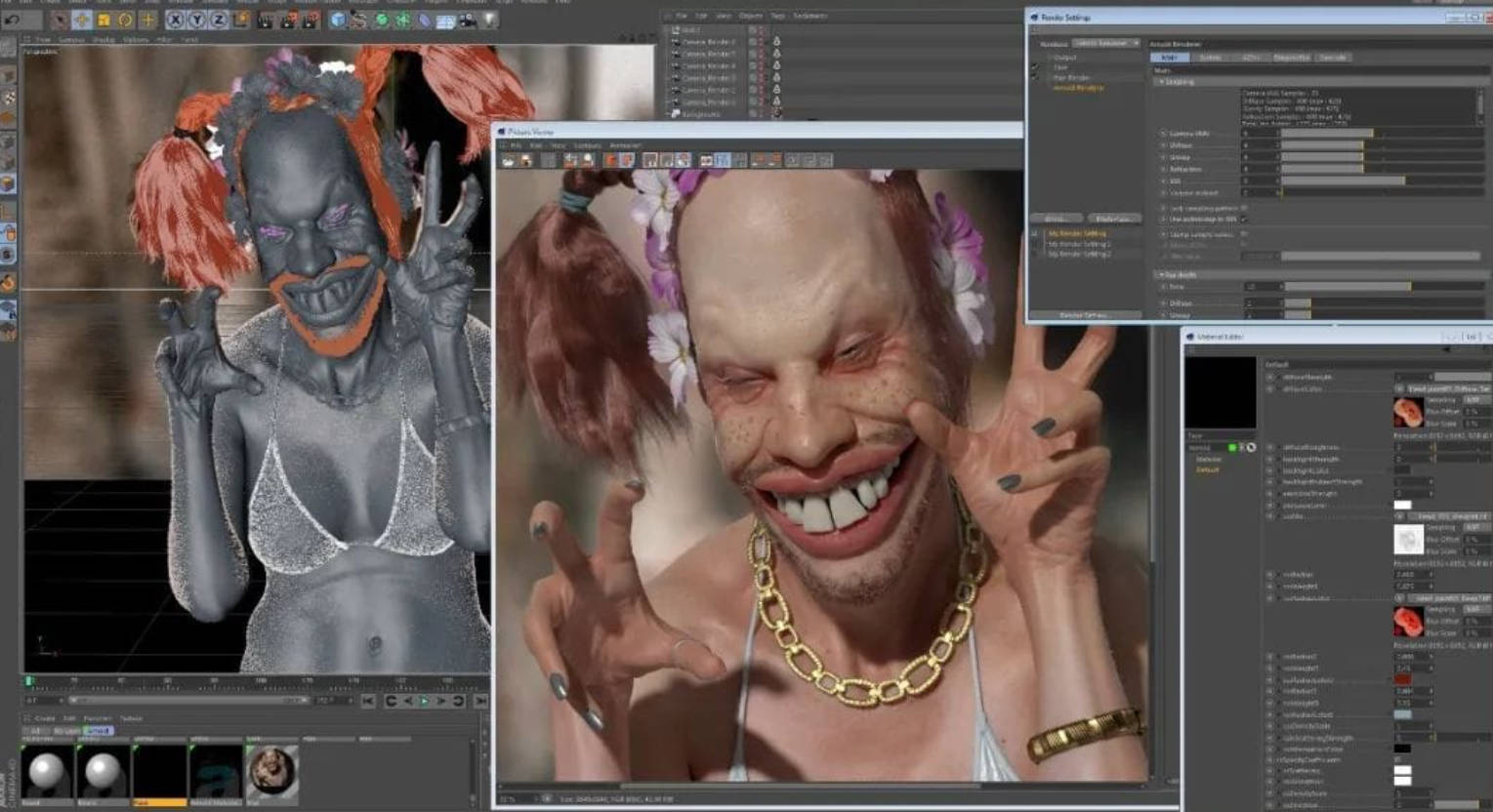Click the Camera object icon in the toolbar
The height and width of the screenshot is (812, 1493).
point(468,20)
